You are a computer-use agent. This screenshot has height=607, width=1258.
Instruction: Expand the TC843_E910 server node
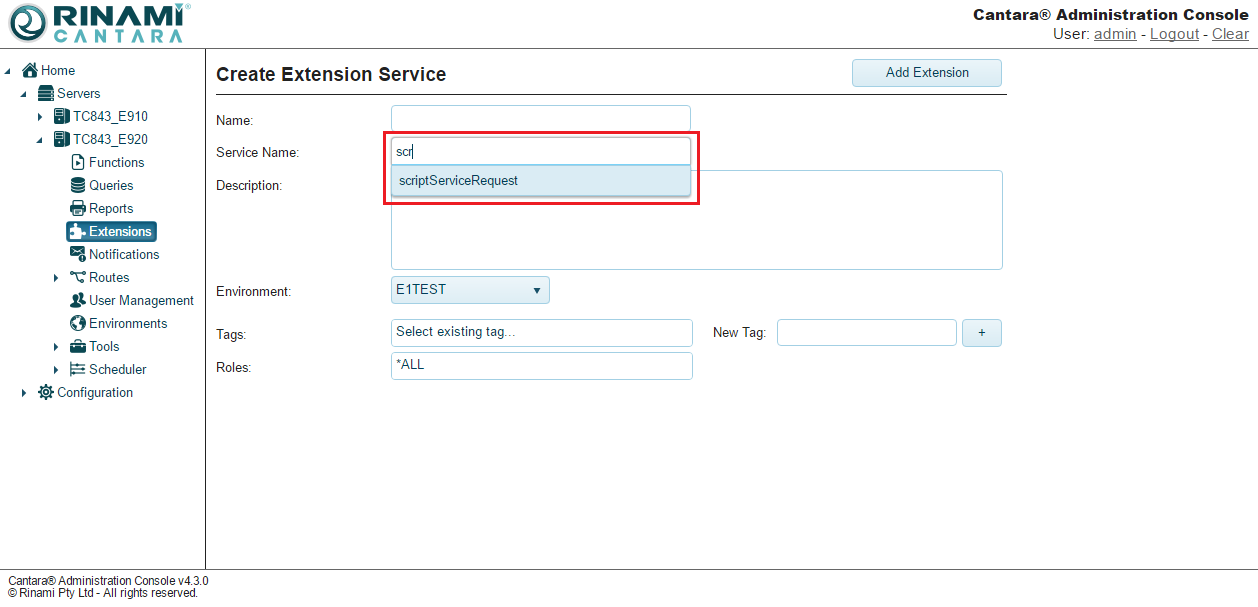(40, 117)
